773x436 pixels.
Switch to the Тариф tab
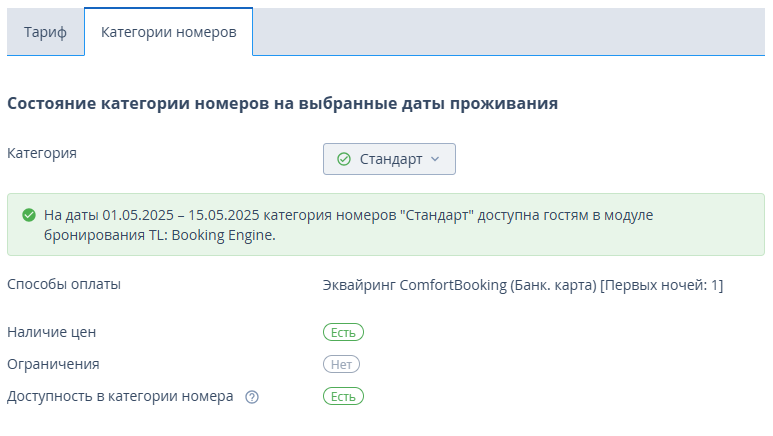point(45,32)
